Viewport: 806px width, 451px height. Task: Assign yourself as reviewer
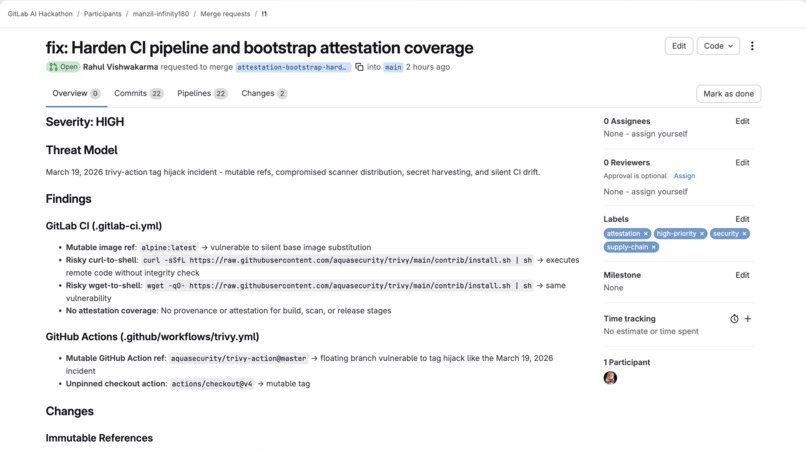659,192
